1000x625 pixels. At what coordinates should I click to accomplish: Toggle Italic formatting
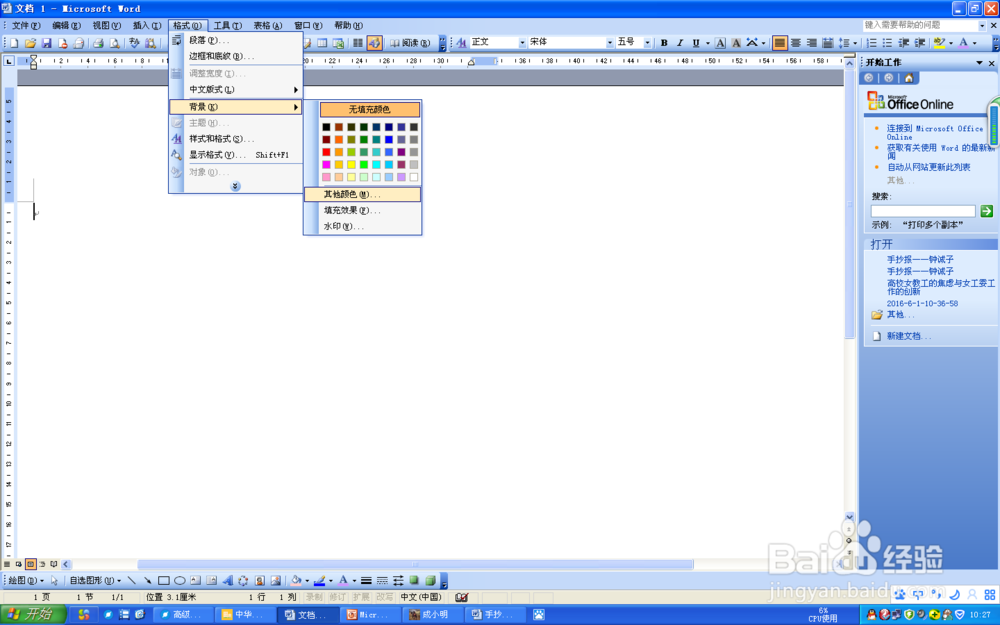pos(680,43)
